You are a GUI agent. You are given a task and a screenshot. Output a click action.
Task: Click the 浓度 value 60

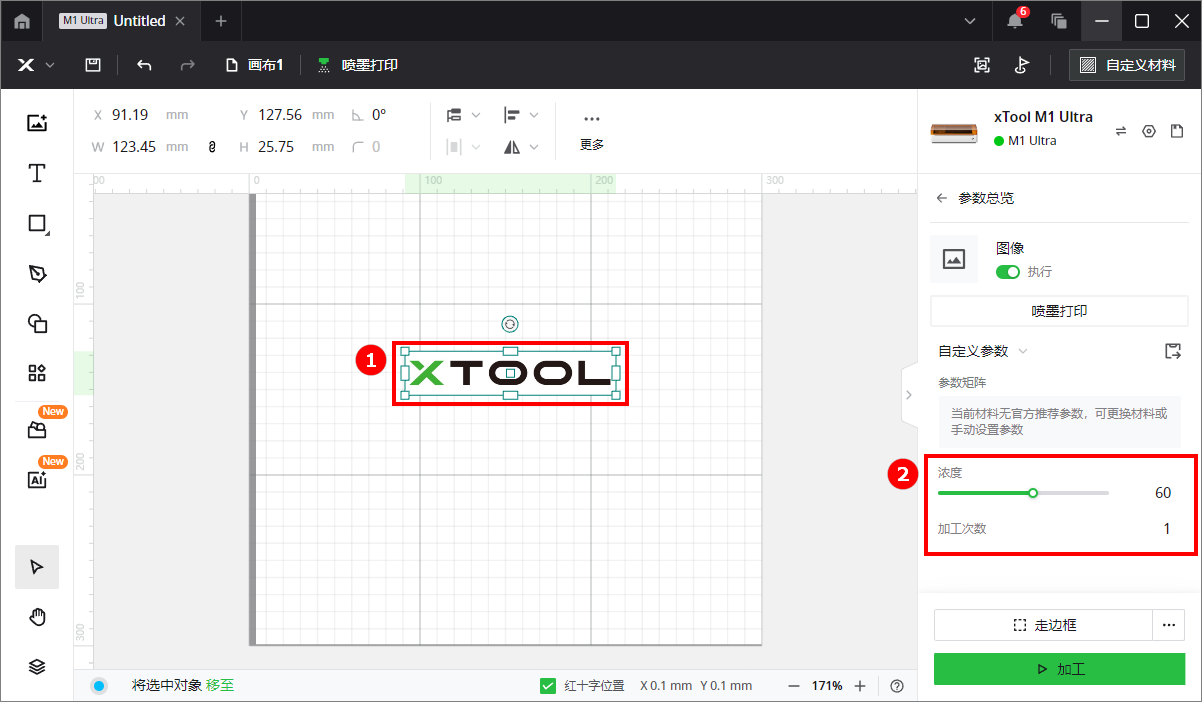point(1162,493)
